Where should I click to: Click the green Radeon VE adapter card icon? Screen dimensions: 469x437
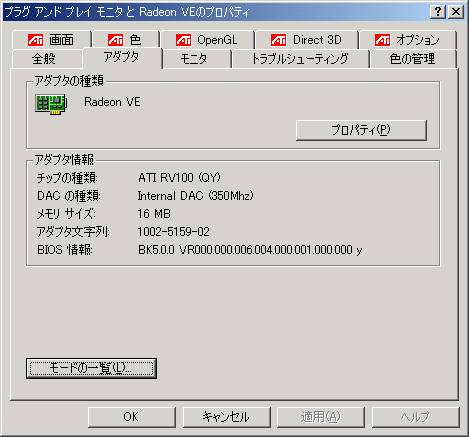(x=51, y=104)
